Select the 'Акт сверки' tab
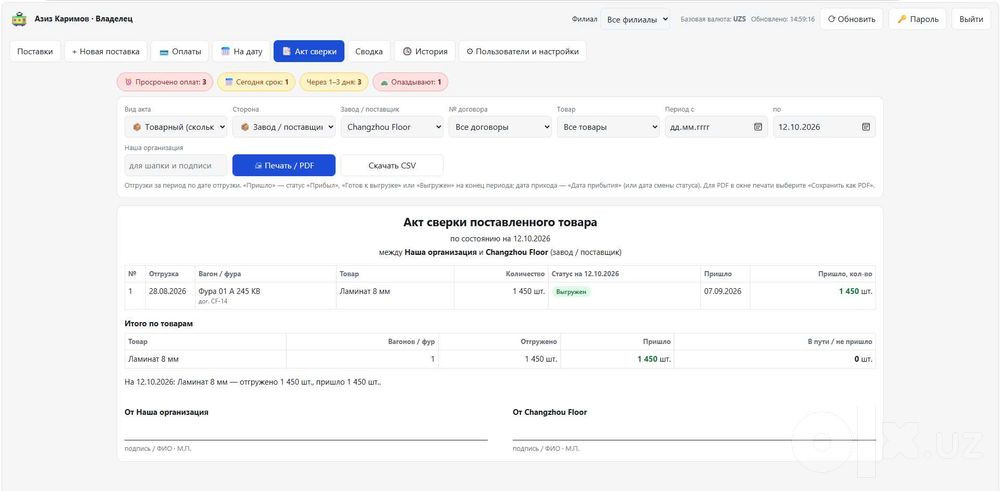This screenshot has width=1000, height=491. coord(309,52)
